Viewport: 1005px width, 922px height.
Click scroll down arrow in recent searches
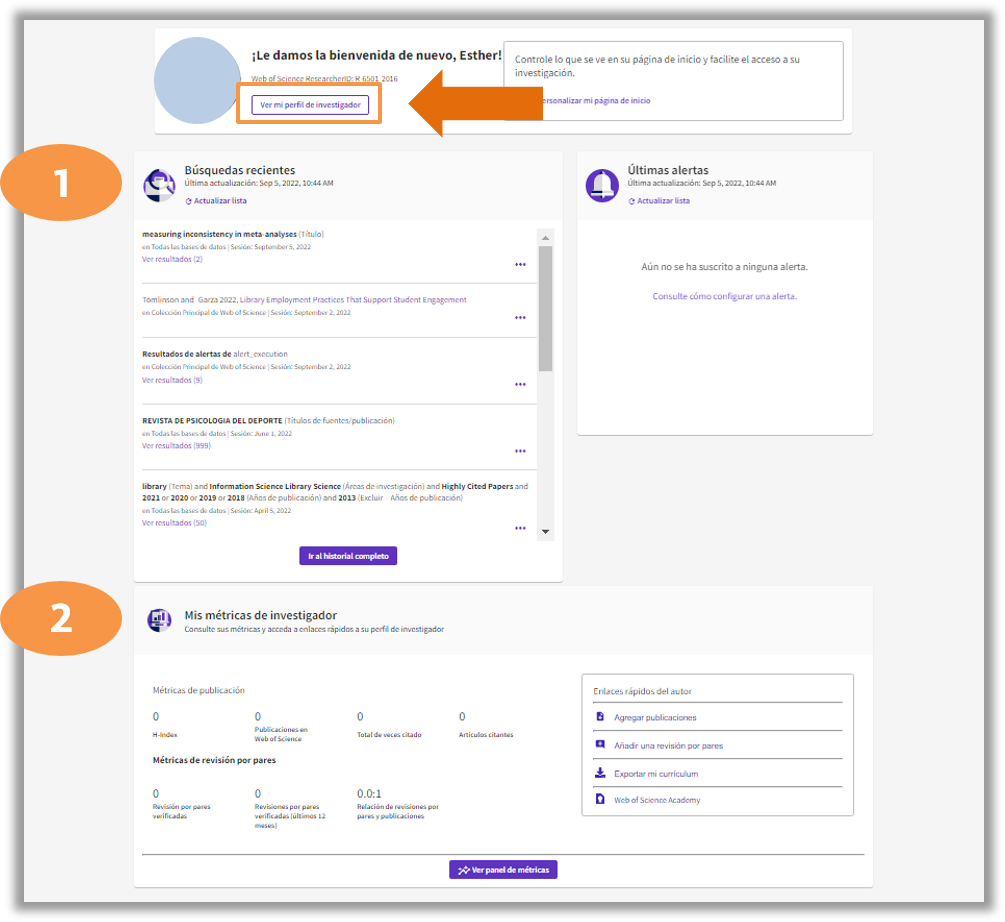[545, 532]
